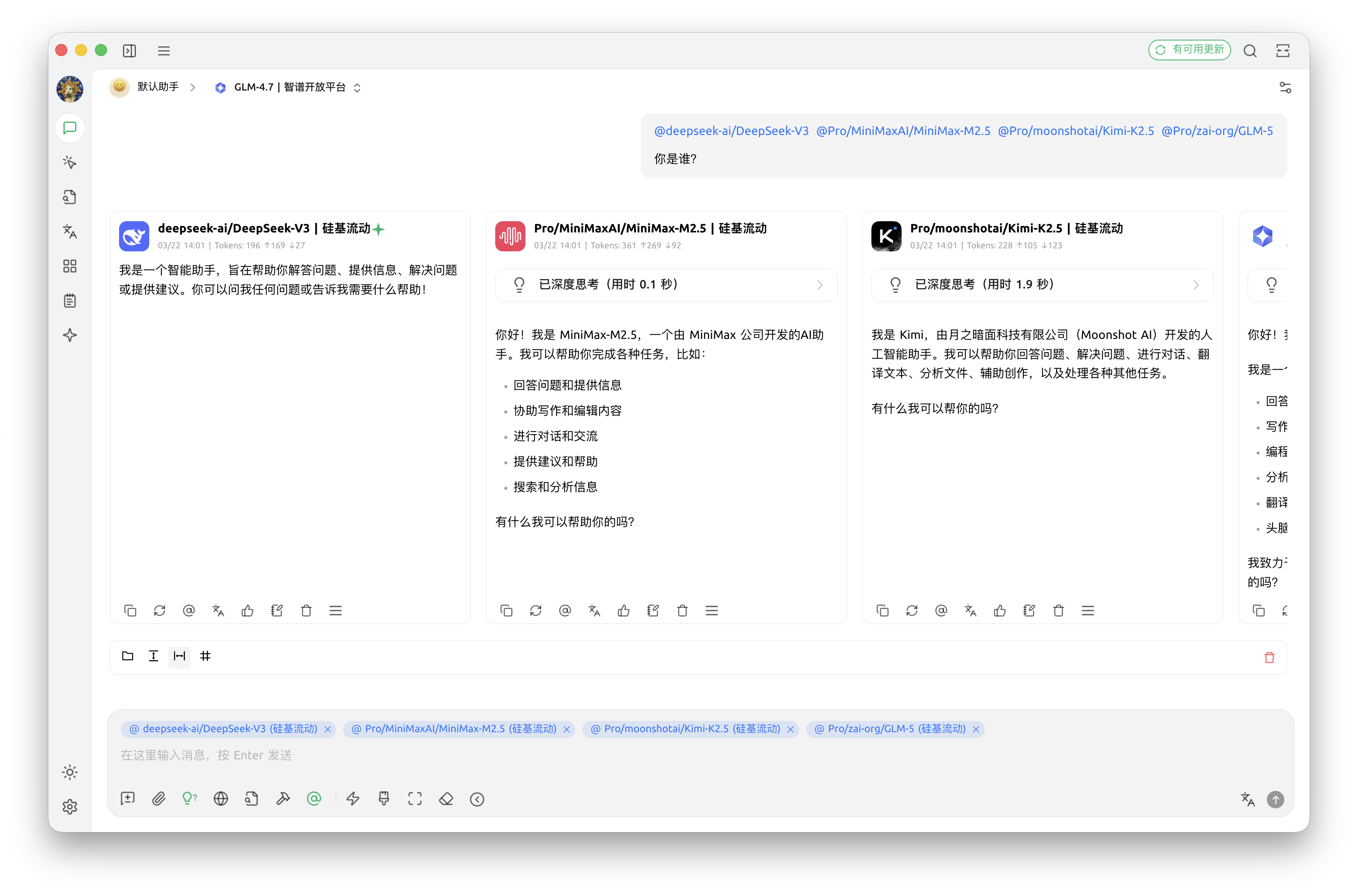1358x896 pixels.
Task: Toggle thinking mode in the input toolbar
Action: [190, 798]
